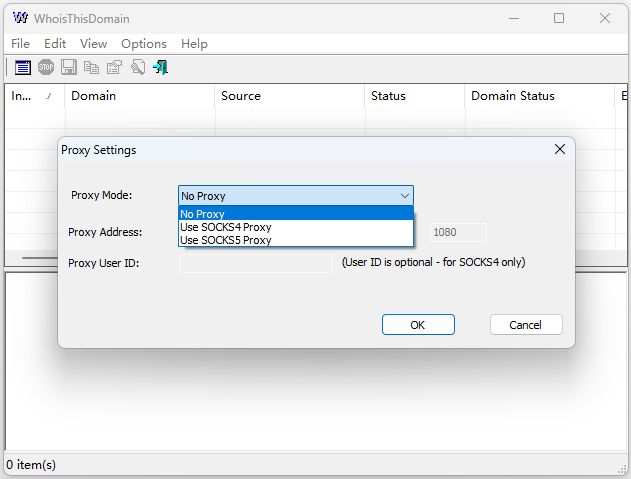Choose Use SOCKS5 Proxy option
Screen dimensions: 631x479
296,240
